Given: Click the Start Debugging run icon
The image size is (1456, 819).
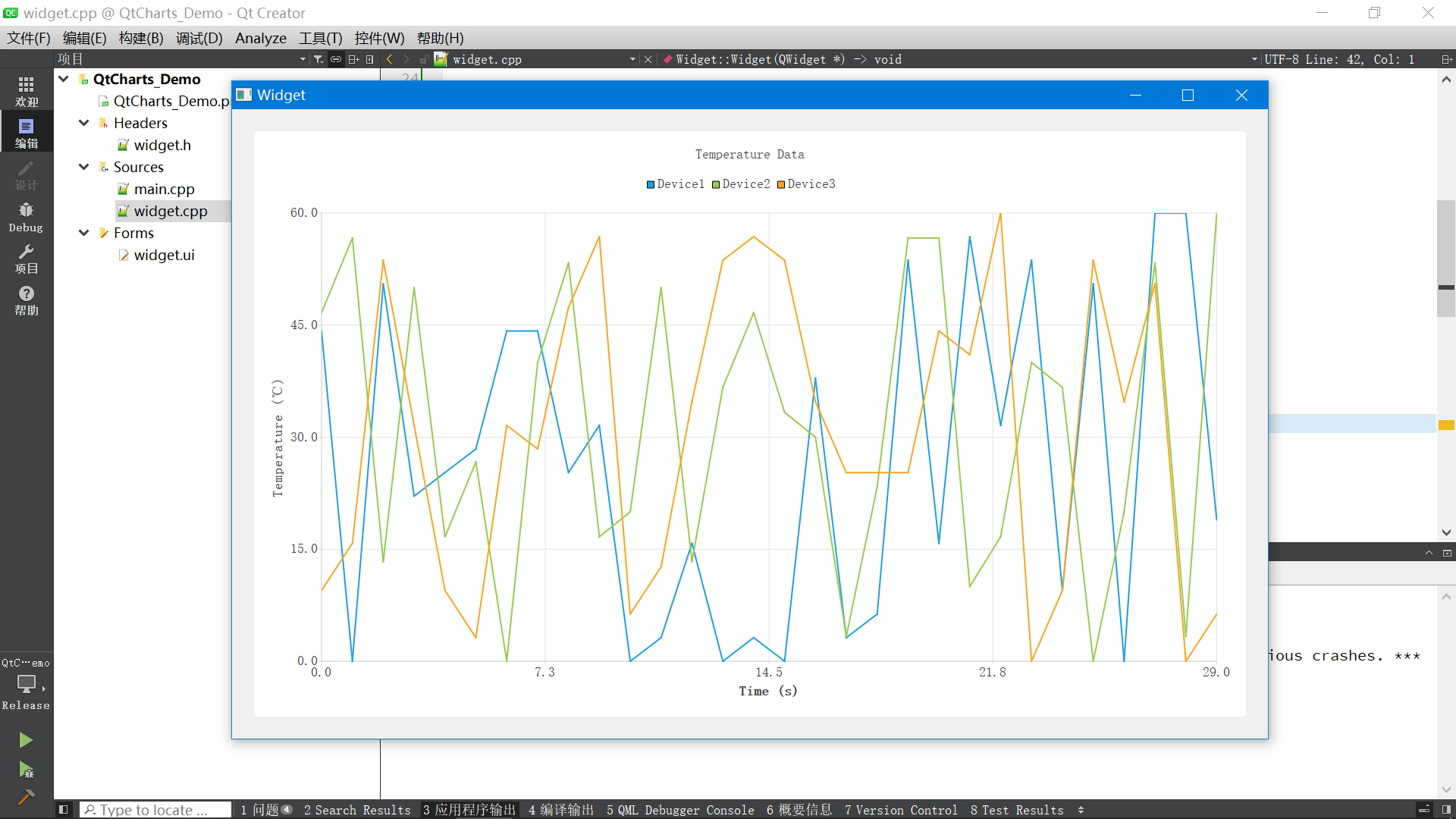Looking at the screenshot, I should pyautogui.click(x=26, y=770).
